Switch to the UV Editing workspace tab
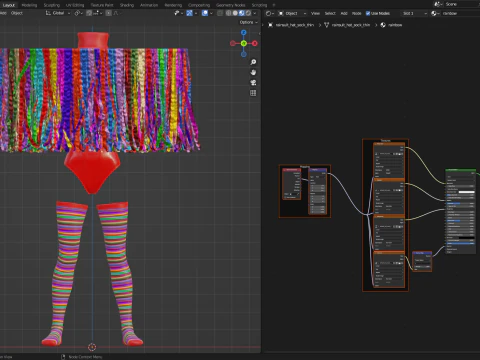 pos(75,5)
